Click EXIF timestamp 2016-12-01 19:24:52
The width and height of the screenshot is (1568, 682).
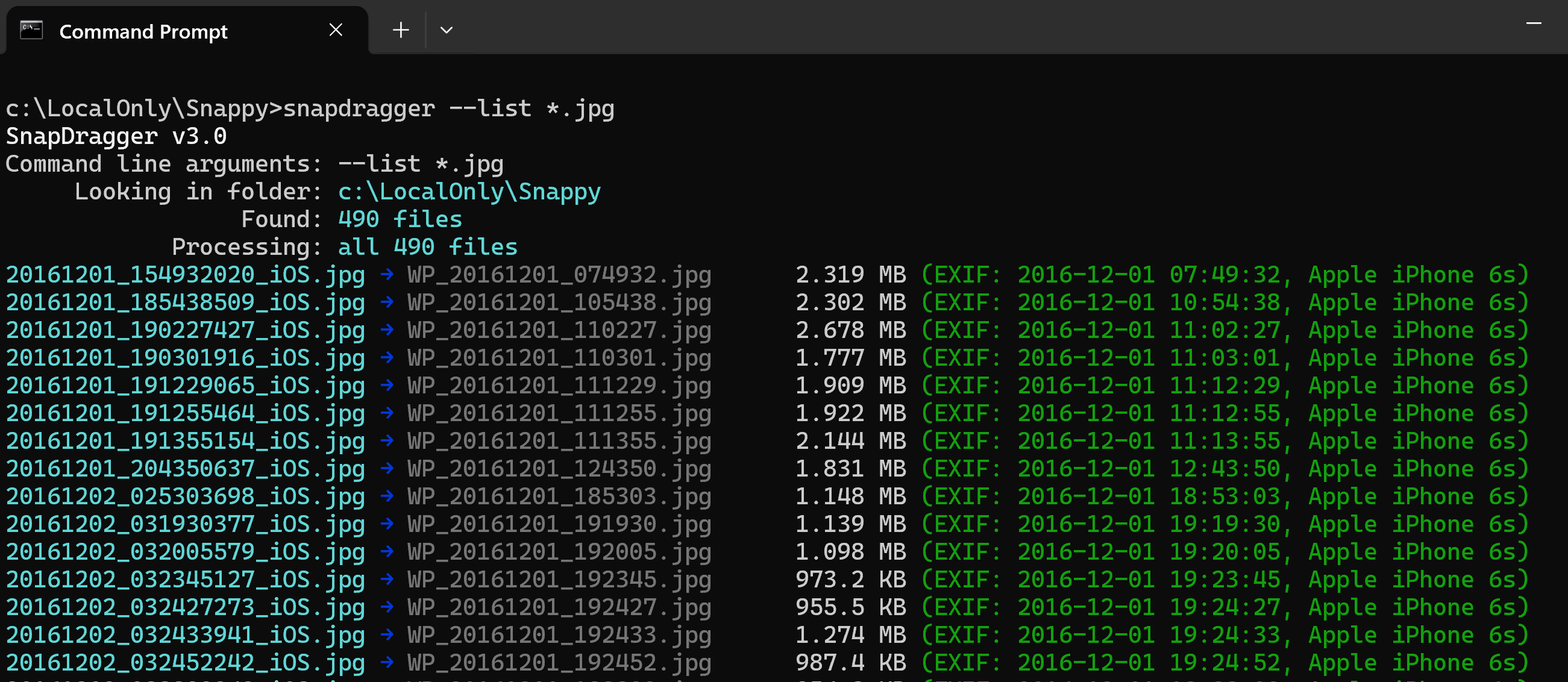[x=1149, y=663]
